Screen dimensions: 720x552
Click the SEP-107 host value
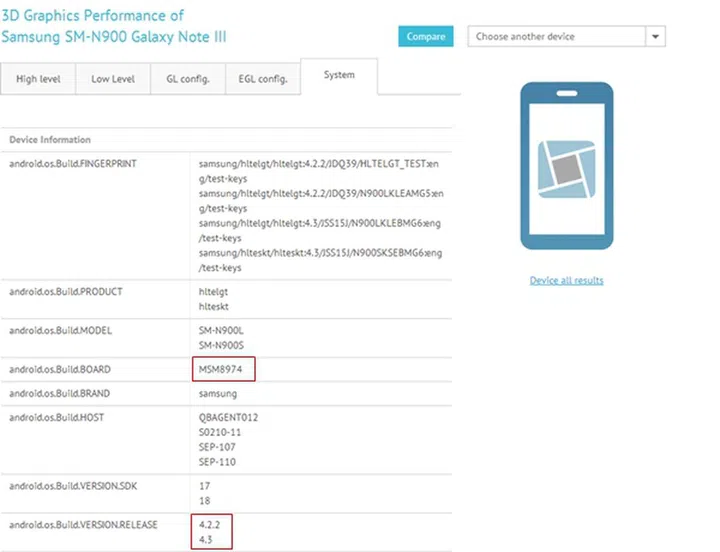point(217,447)
